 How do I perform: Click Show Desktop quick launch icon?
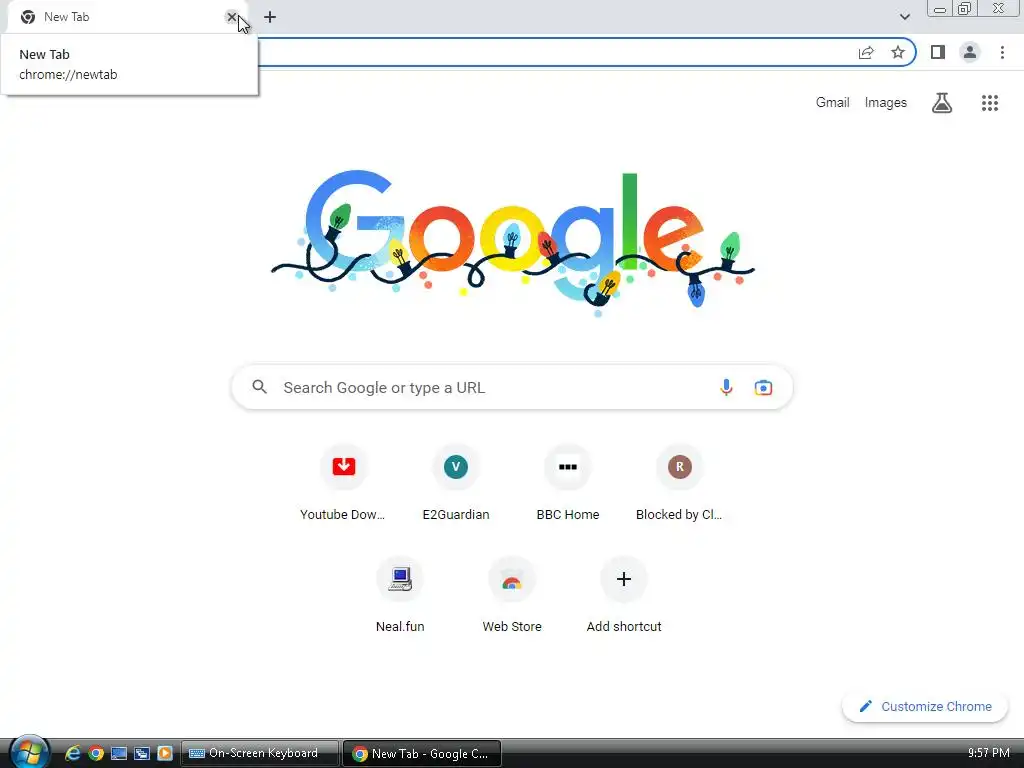[119, 753]
